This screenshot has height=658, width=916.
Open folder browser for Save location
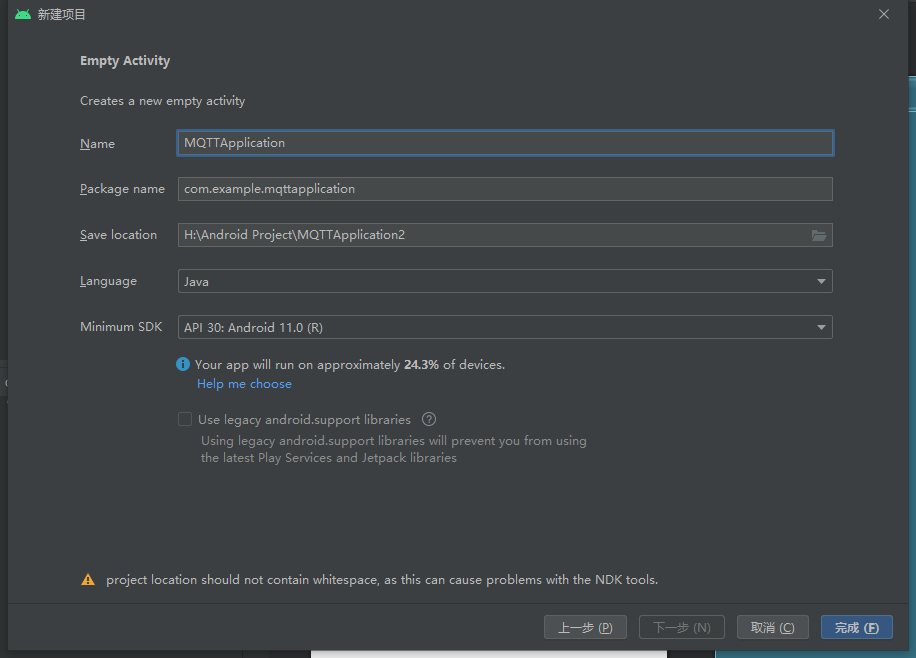click(819, 235)
